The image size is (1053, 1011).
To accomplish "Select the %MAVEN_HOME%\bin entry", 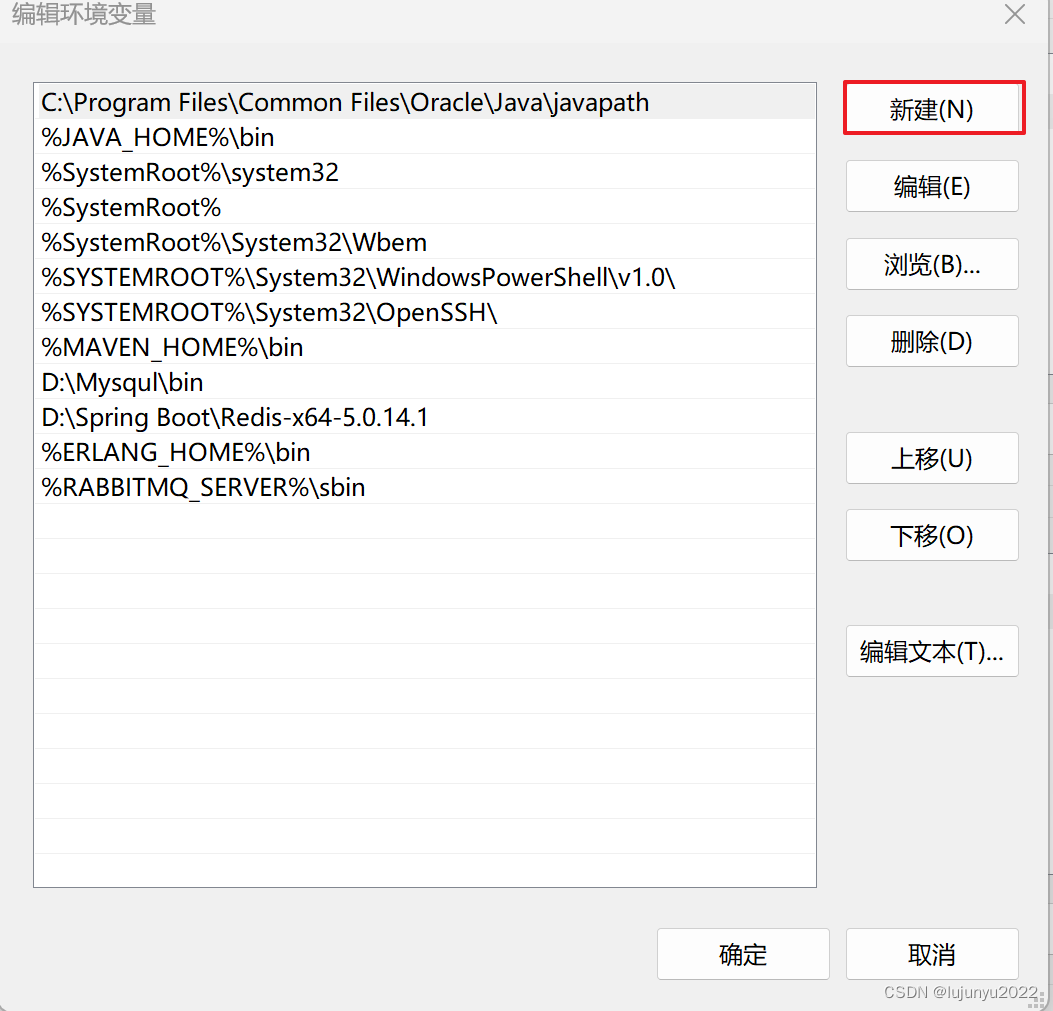I will (x=425, y=347).
